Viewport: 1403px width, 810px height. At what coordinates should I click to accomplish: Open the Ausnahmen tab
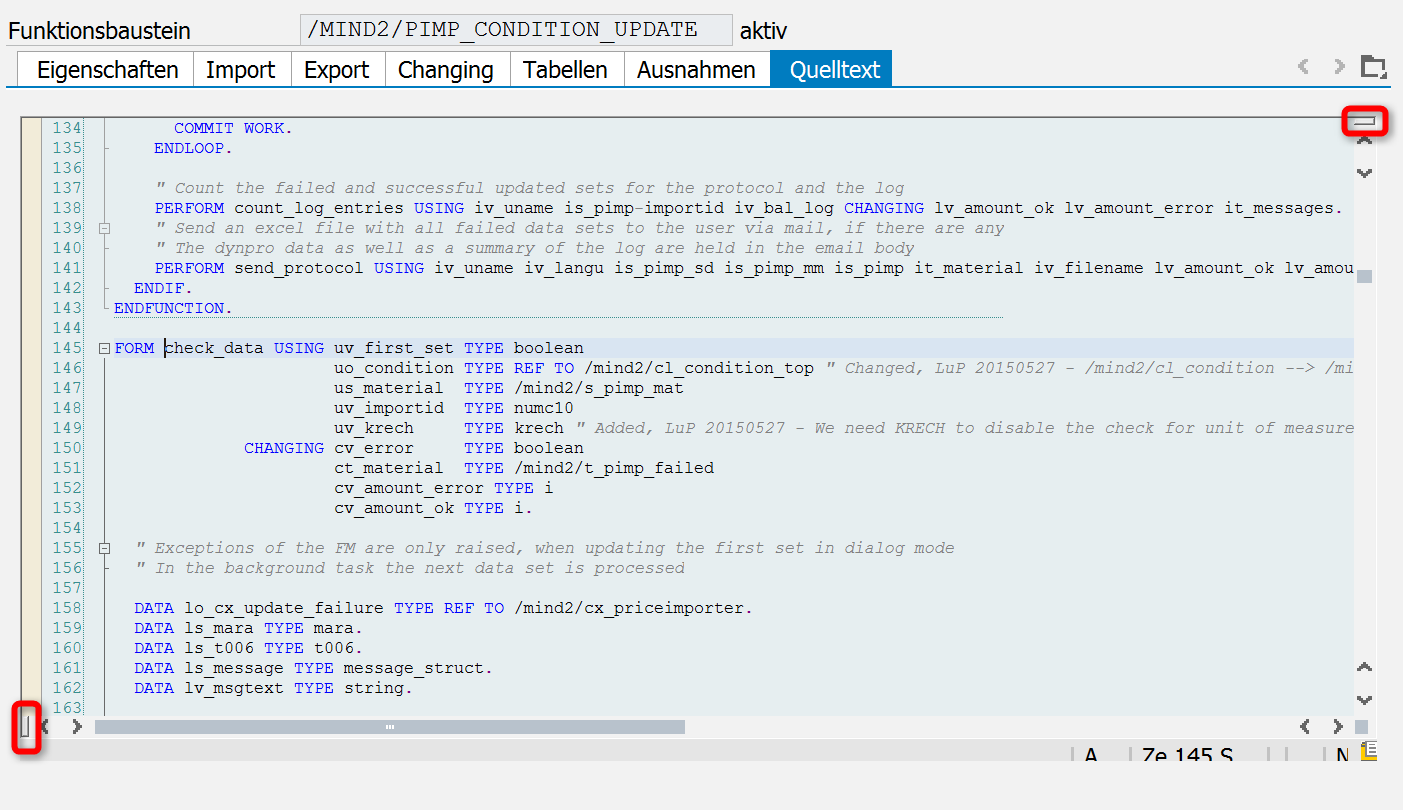point(696,70)
